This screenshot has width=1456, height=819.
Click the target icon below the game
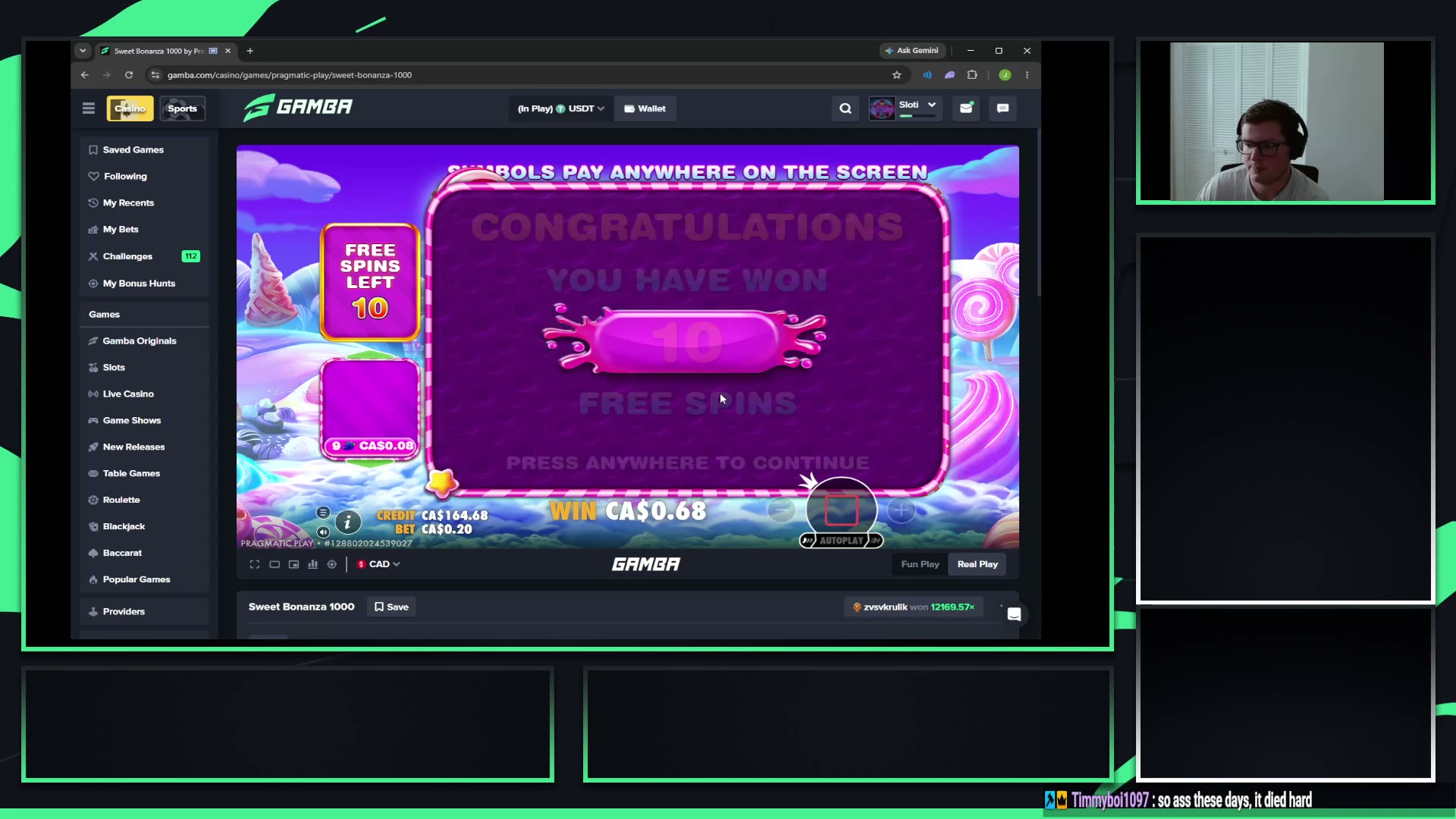click(x=331, y=564)
